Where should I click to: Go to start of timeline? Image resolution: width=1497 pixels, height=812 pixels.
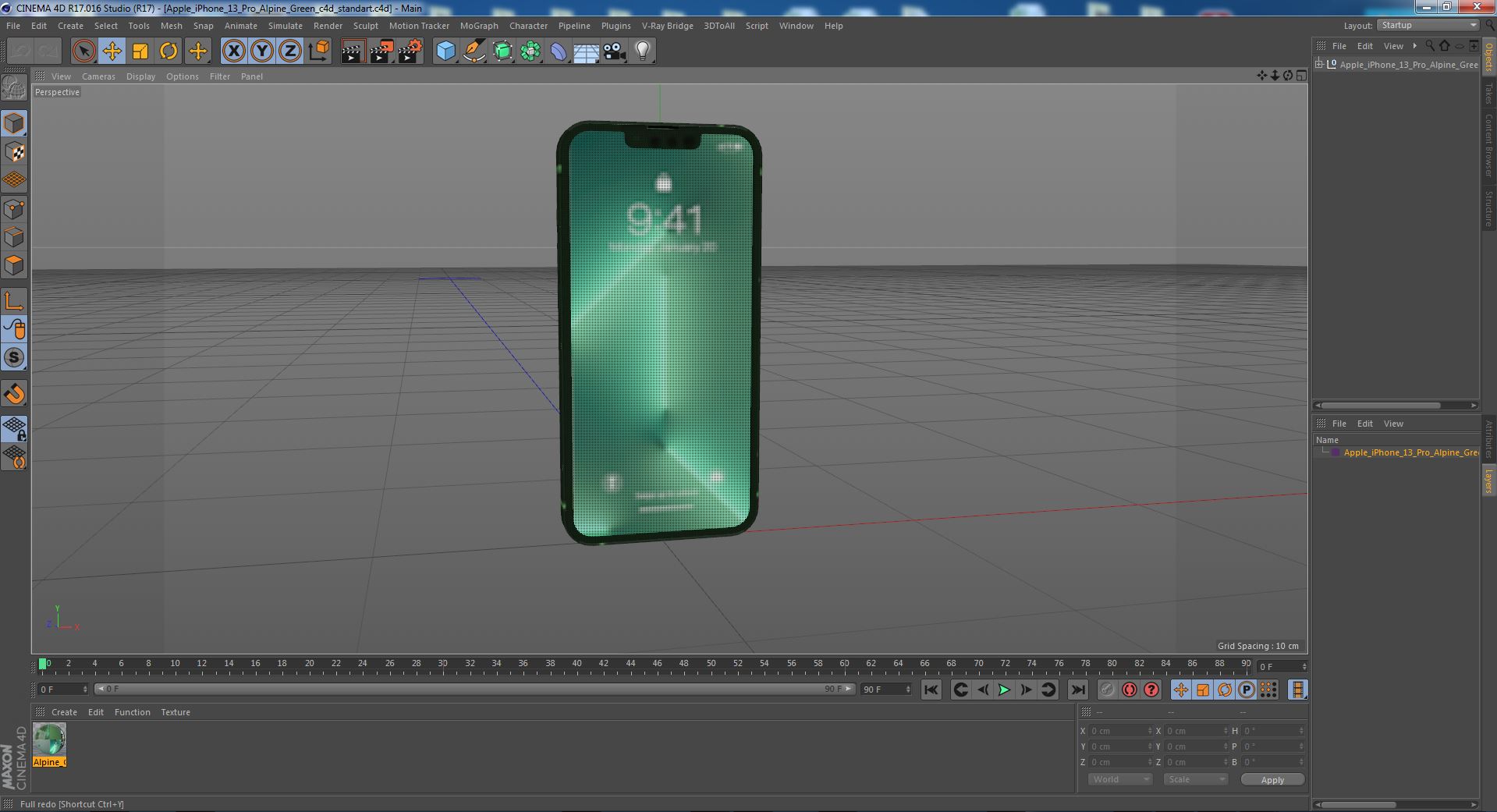931,690
